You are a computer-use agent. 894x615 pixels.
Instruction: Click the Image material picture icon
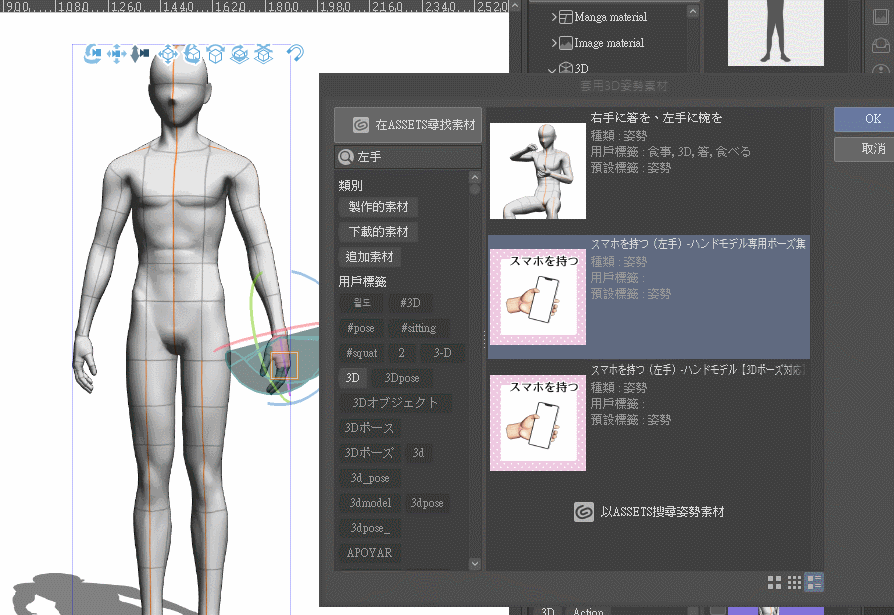[x=566, y=43]
